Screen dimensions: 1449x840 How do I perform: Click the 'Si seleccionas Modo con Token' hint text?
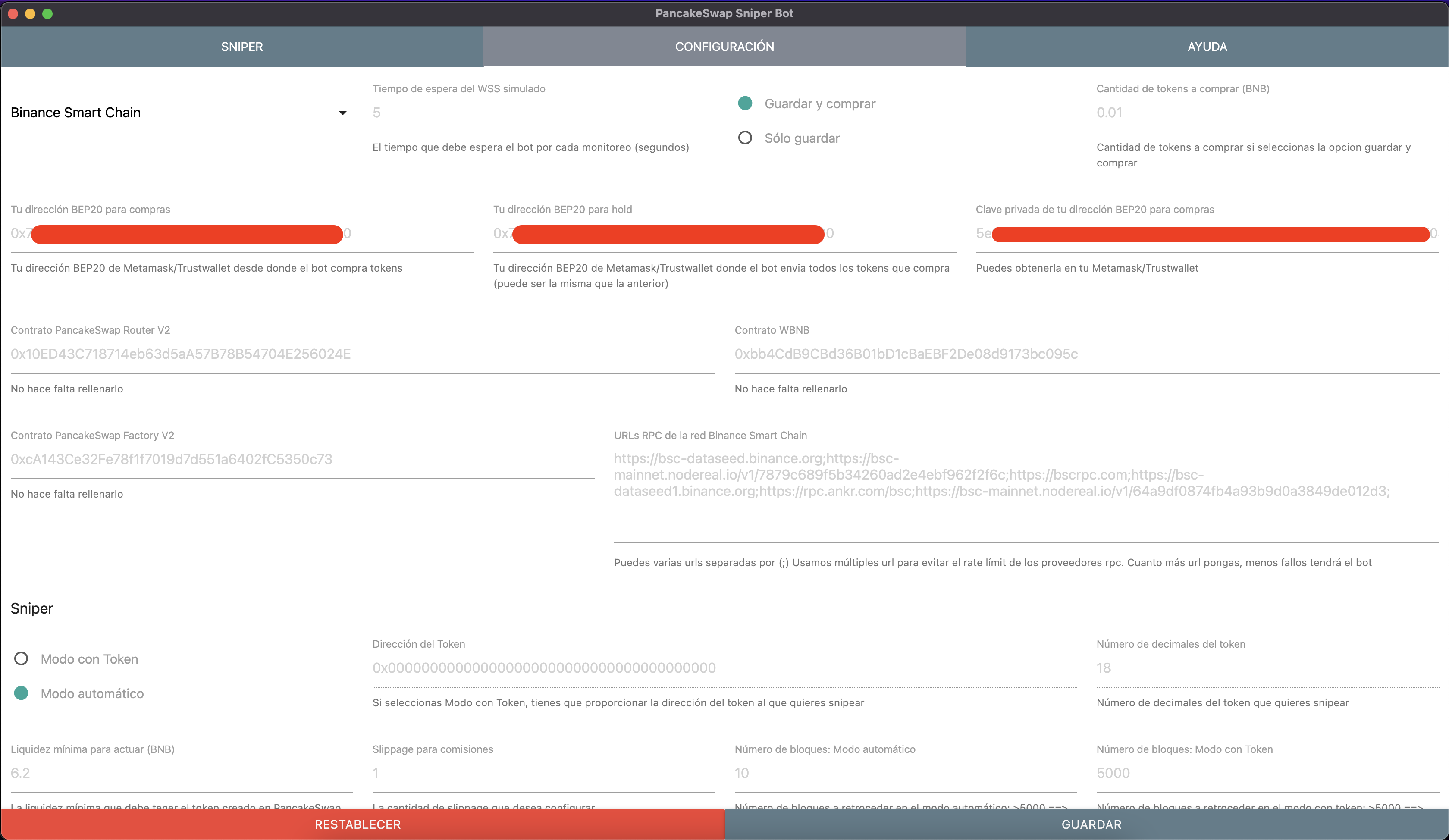point(618,702)
